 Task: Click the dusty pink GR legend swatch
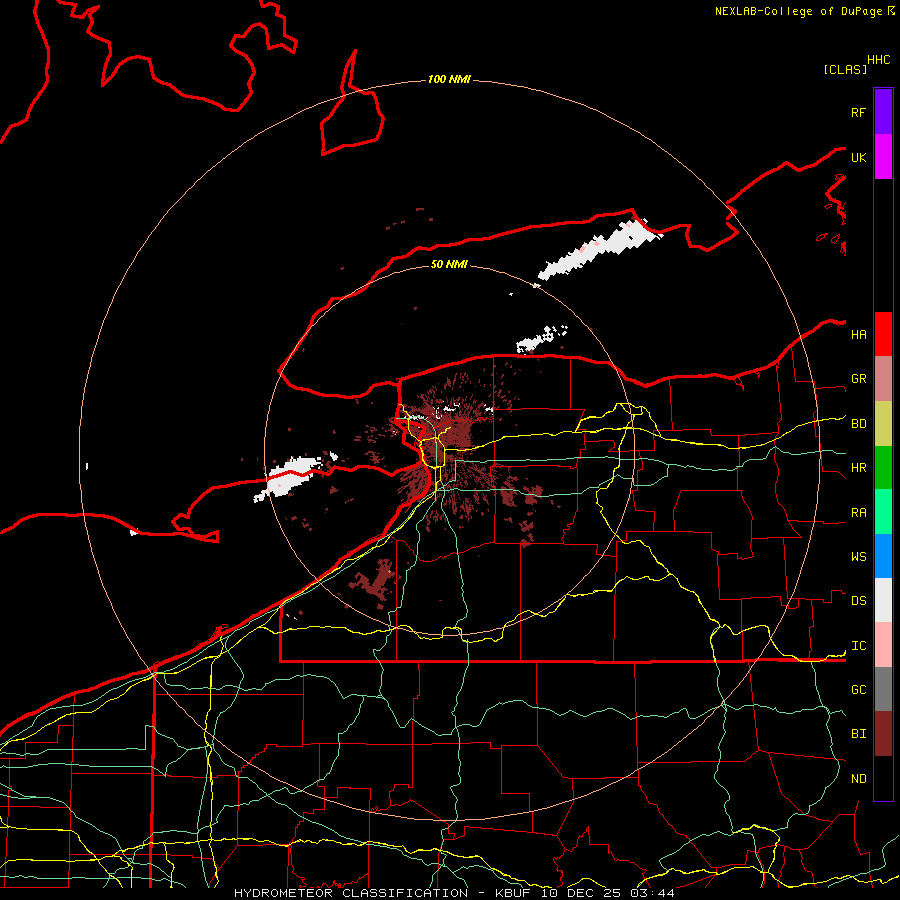[883, 379]
